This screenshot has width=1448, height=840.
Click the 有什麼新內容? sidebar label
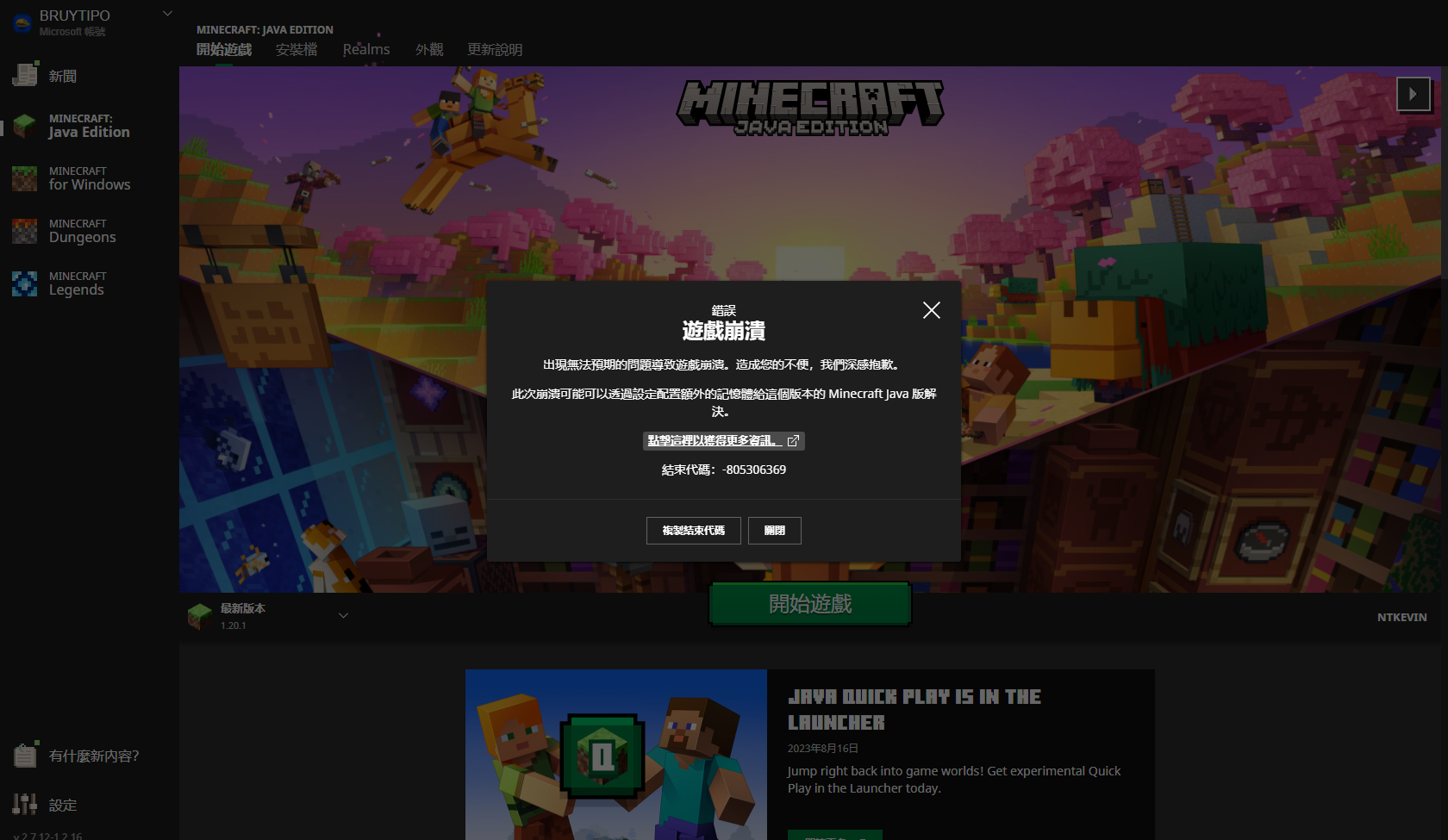tap(94, 756)
